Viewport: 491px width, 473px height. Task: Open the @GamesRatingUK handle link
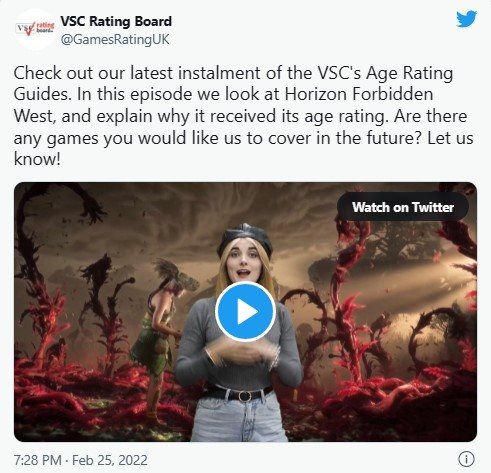[x=115, y=39]
